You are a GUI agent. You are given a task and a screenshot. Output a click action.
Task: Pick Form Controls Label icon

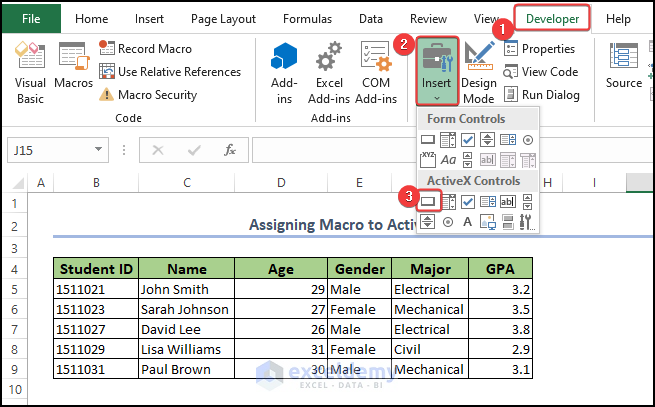pos(448,159)
